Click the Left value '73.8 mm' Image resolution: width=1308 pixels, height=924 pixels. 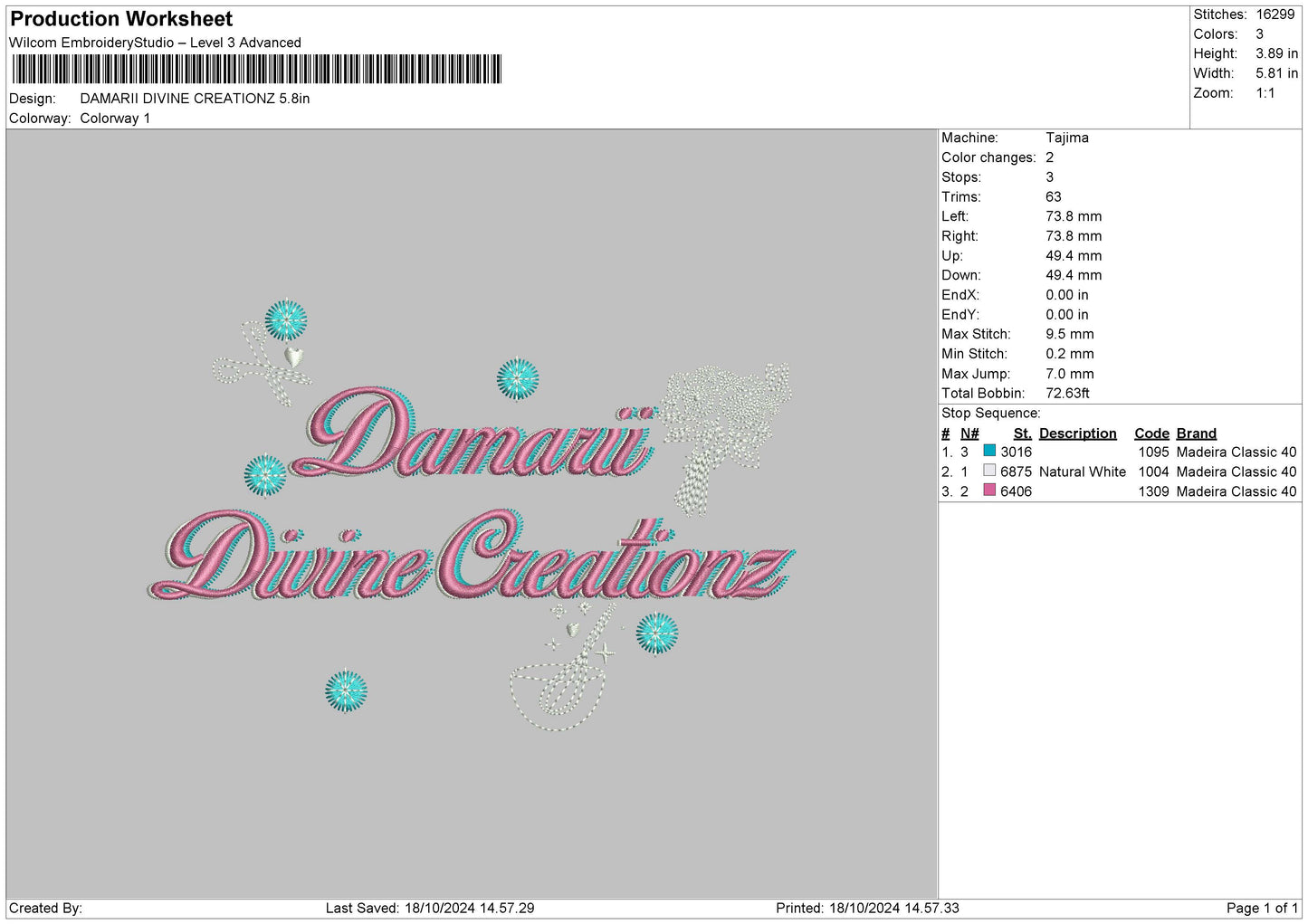(1074, 216)
